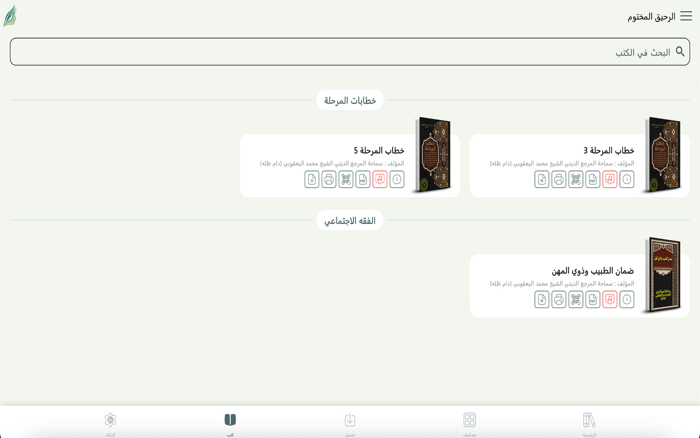Click the author line under ضمان الطبيب وذوي المهن
700x438 pixels.
point(562,284)
